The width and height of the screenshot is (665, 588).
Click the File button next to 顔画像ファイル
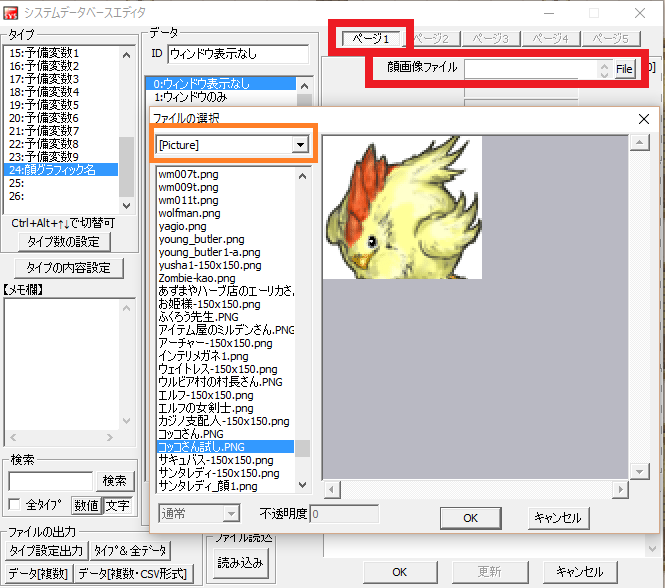pos(624,69)
